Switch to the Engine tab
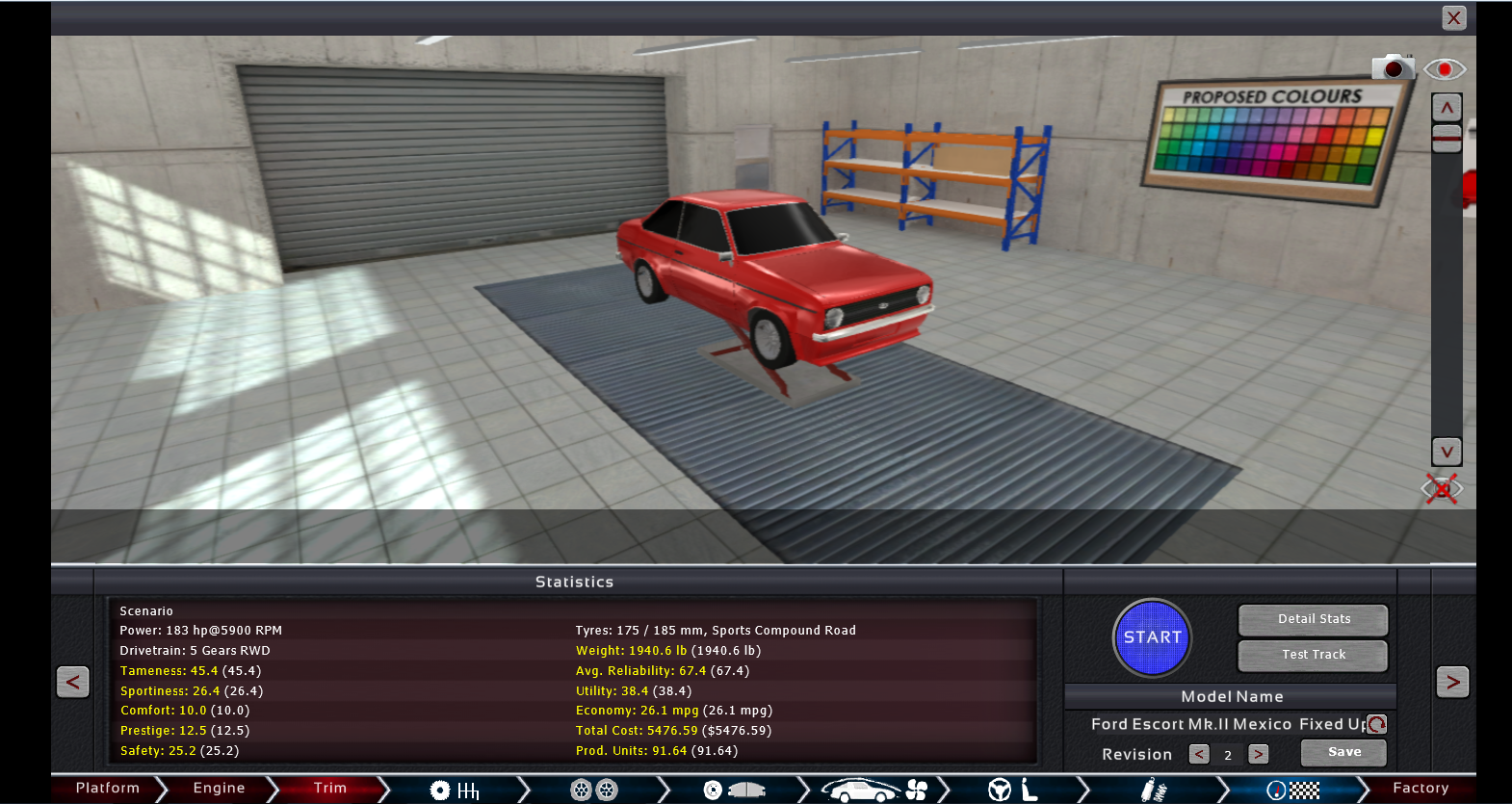The height and width of the screenshot is (804, 1512). [220, 789]
